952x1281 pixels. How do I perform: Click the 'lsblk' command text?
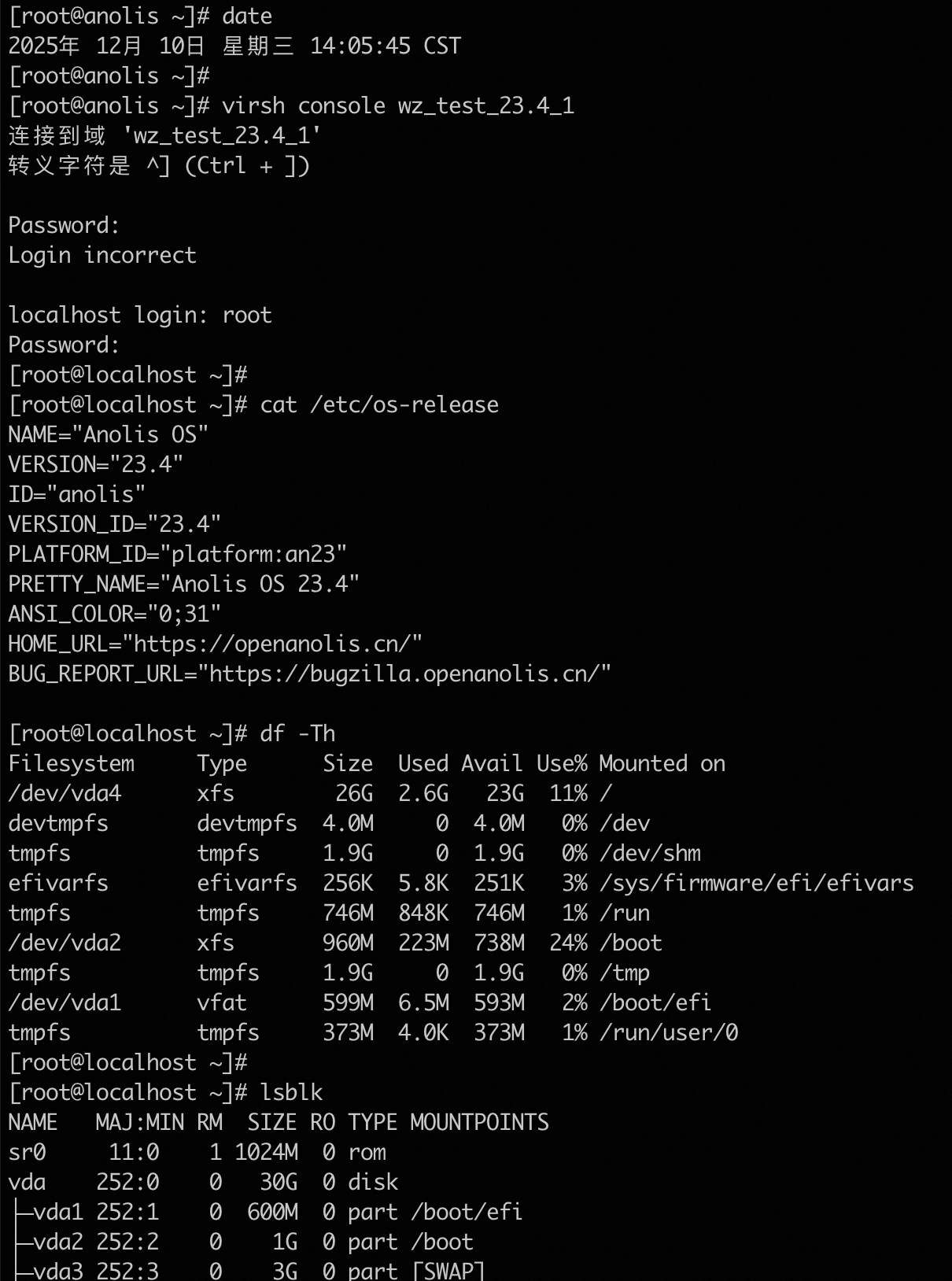[291, 1093]
